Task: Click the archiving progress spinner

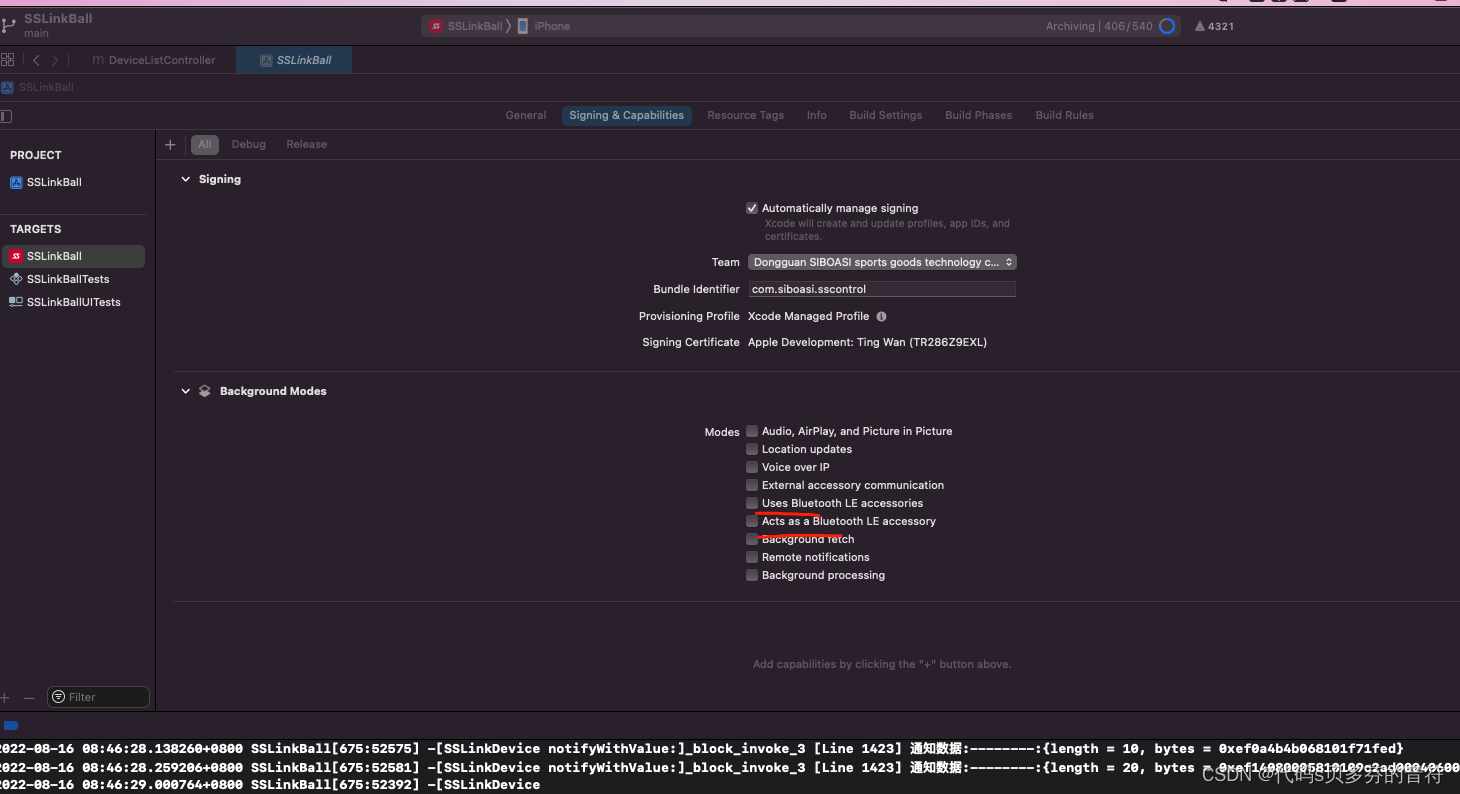Action: [x=1167, y=26]
